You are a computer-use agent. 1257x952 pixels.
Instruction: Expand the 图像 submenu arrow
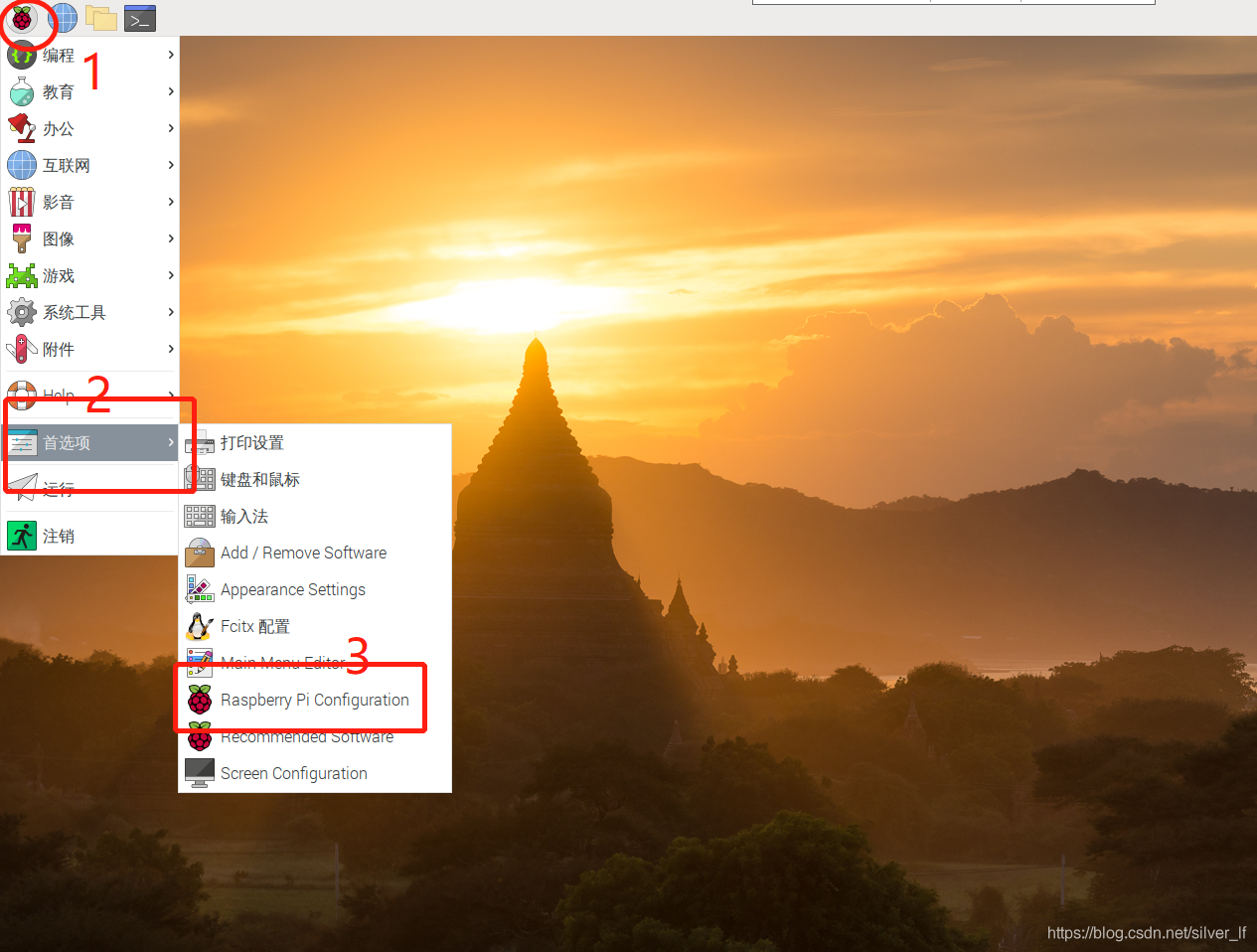point(171,238)
